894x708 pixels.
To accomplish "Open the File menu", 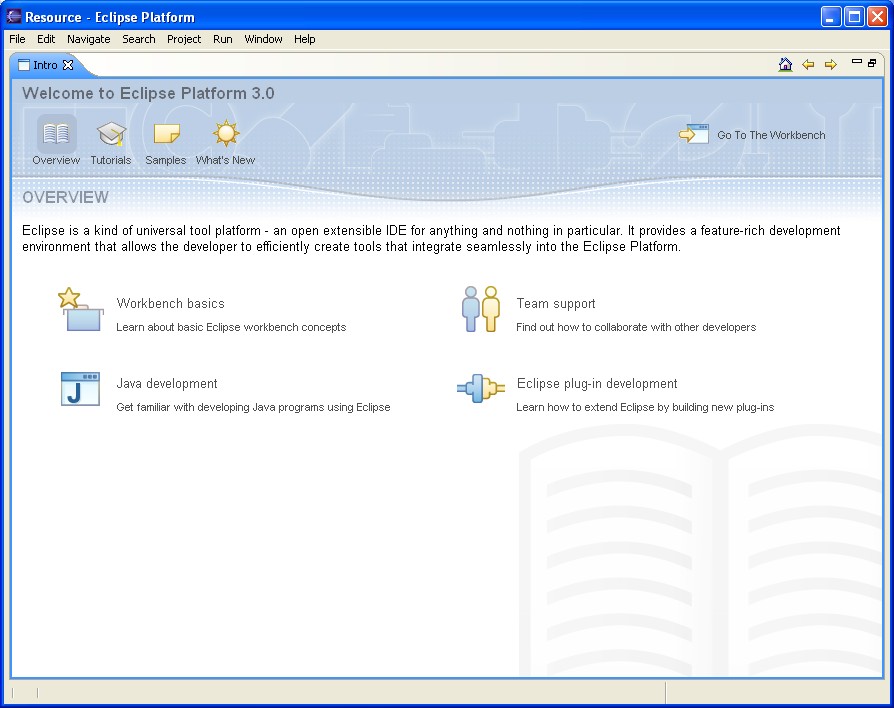I will [x=17, y=39].
